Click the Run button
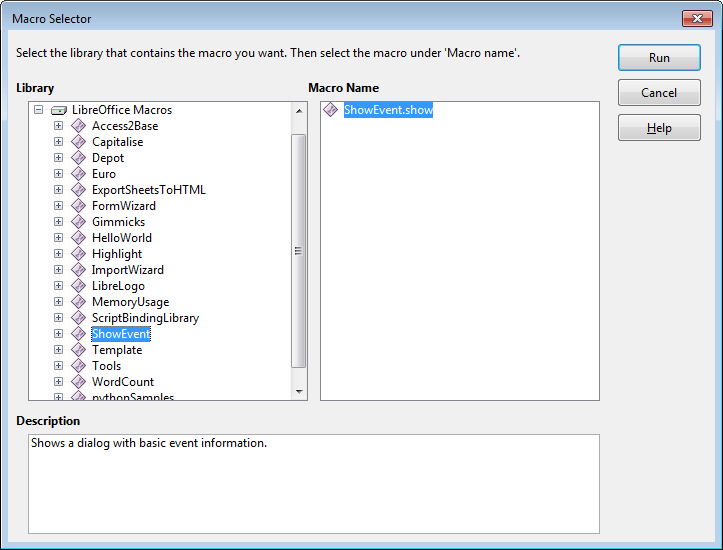This screenshot has width=723, height=550. (659, 58)
